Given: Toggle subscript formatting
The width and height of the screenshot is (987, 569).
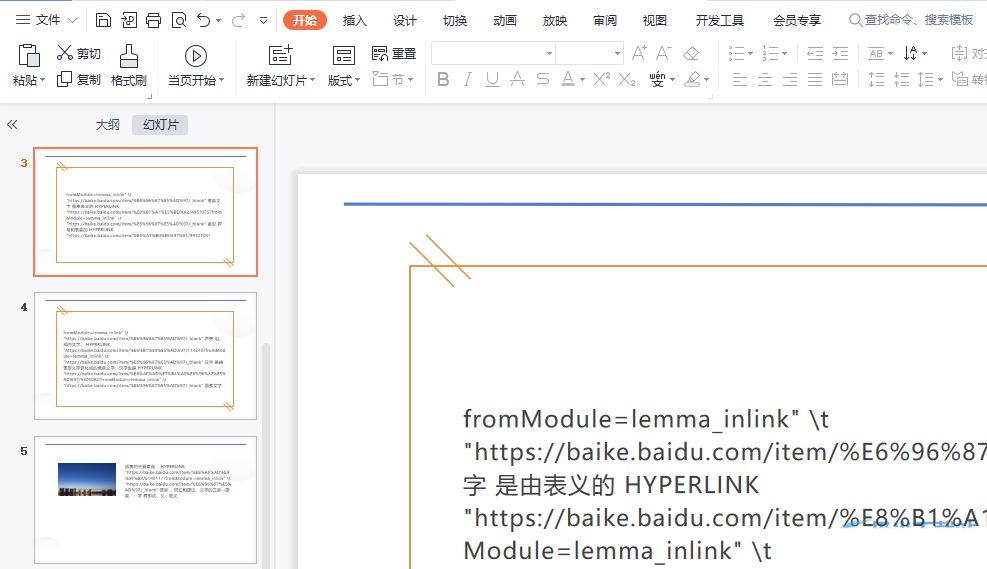Looking at the screenshot, I should pos(627,79).
